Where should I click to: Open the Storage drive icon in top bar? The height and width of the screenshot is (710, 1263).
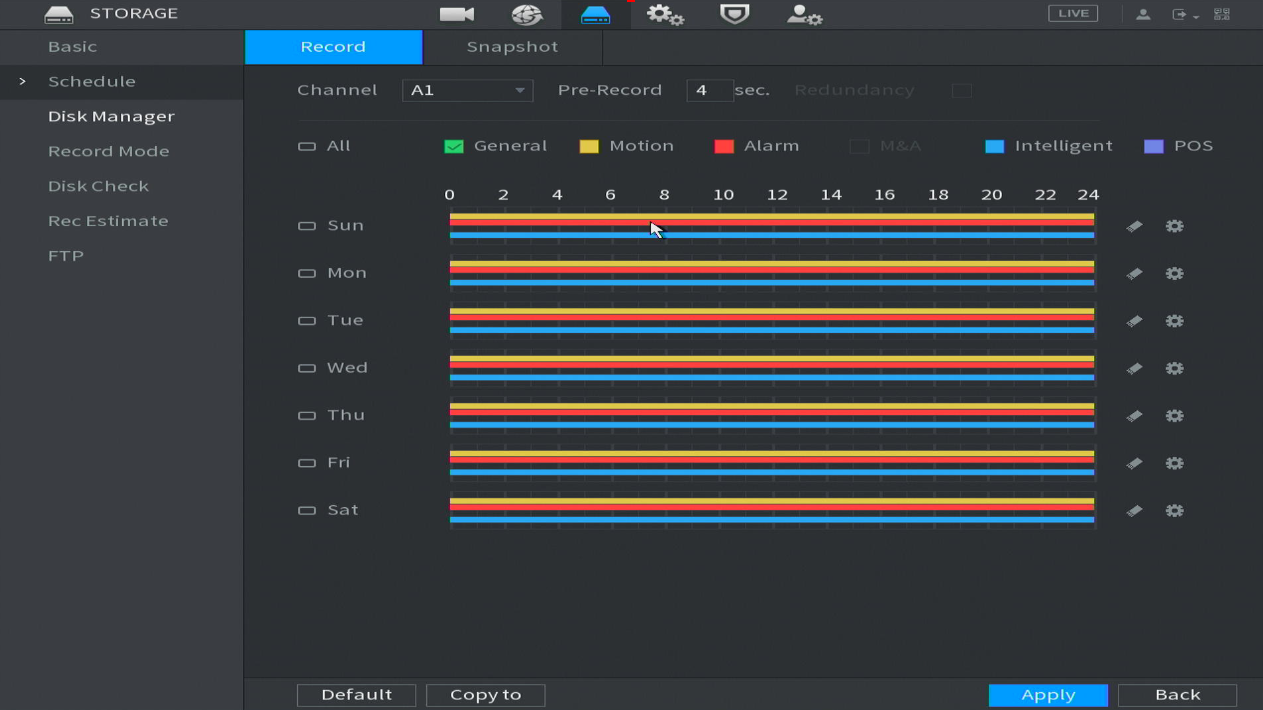(x=595, y=14)
